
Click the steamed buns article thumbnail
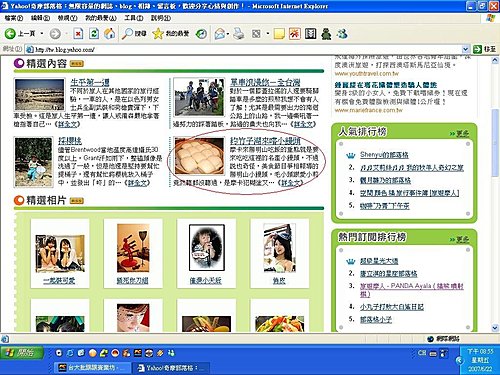point(199,156)
